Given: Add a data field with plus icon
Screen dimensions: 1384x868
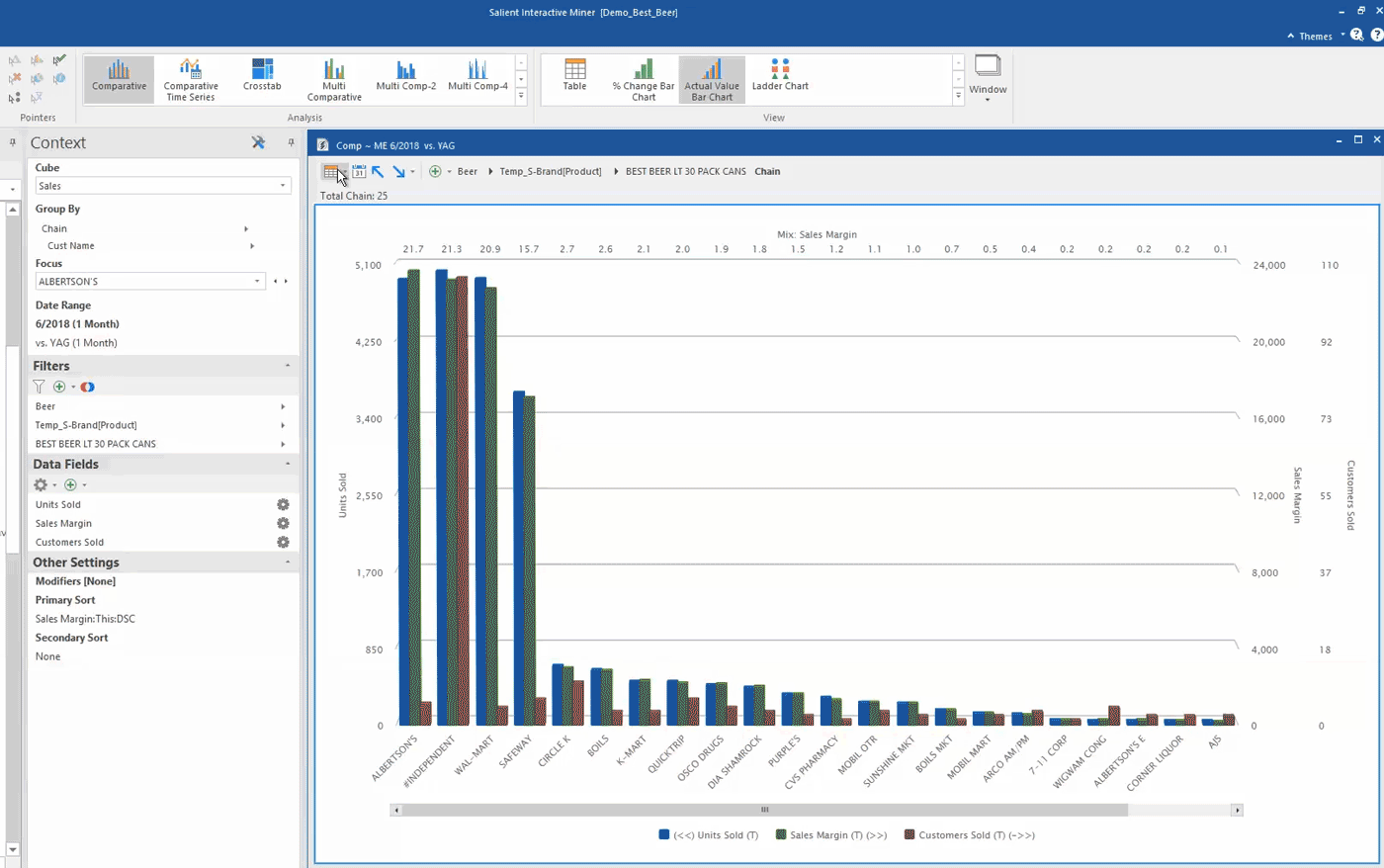Looking at the screenshot, I should pyautogui.click(x=70, y=484).
